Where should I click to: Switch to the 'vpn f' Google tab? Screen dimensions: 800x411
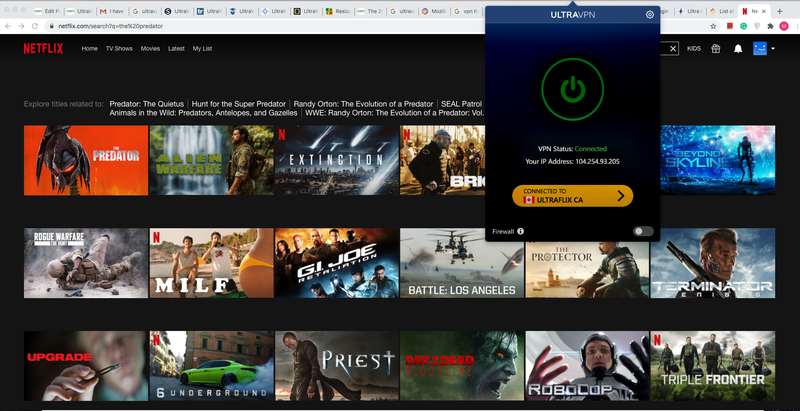point(465,11)
